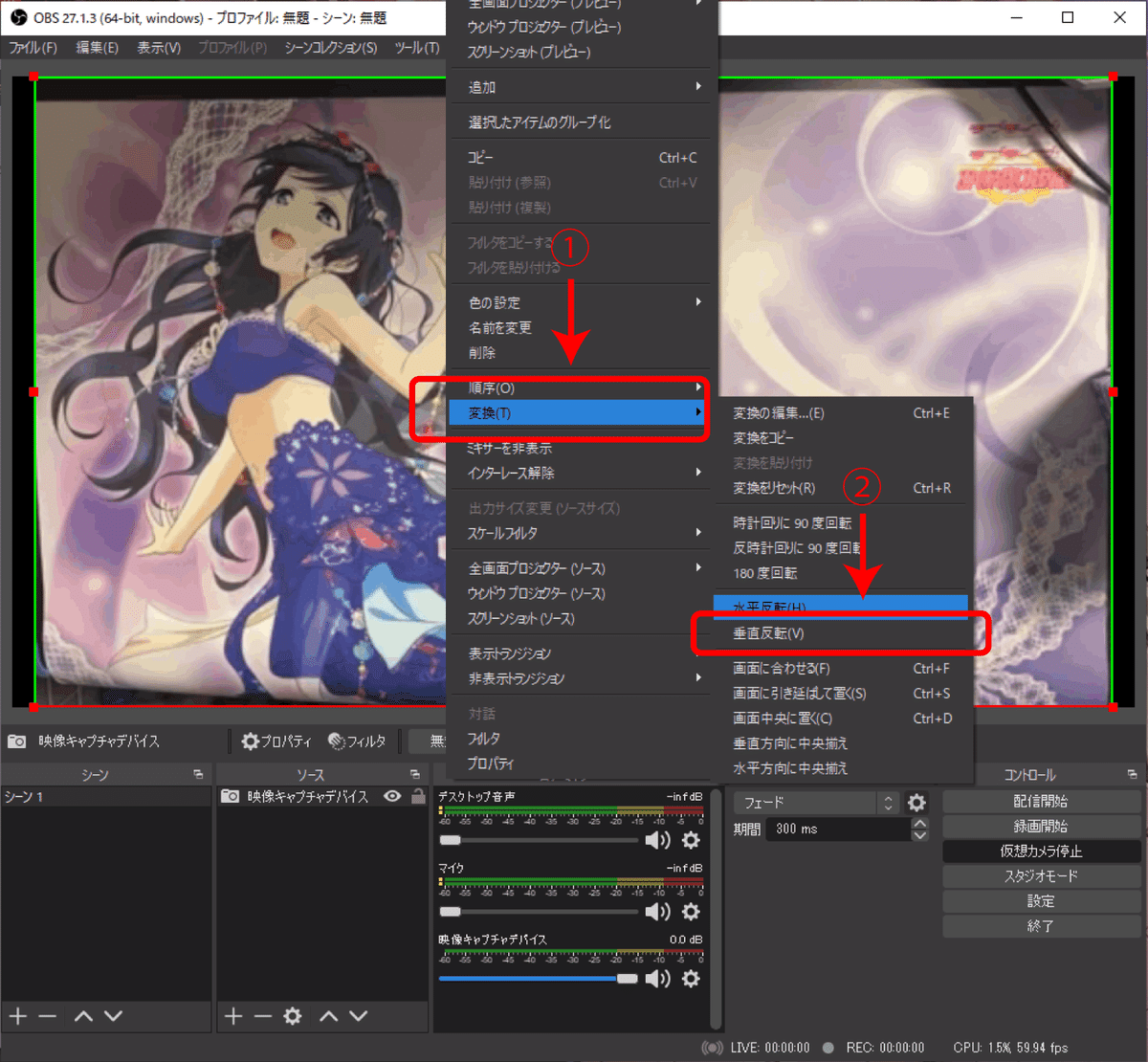Select シーン 1 in scenes list
The height and width of the screenshot is (1062, 1148).
pyautogui.click(x=105, y=796)
